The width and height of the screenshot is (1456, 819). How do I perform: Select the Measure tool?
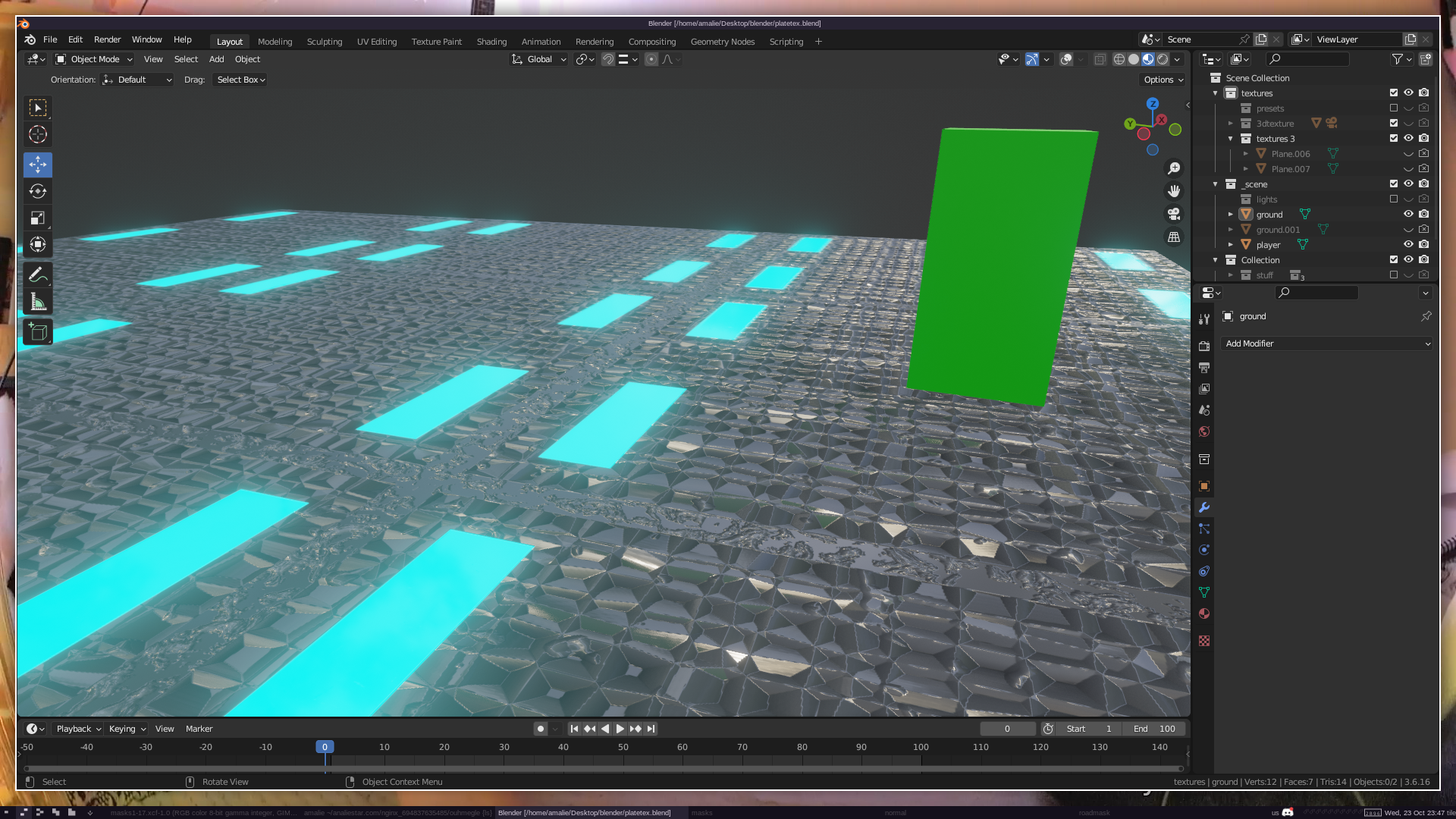pyautogui.click(x=38, y=303)
